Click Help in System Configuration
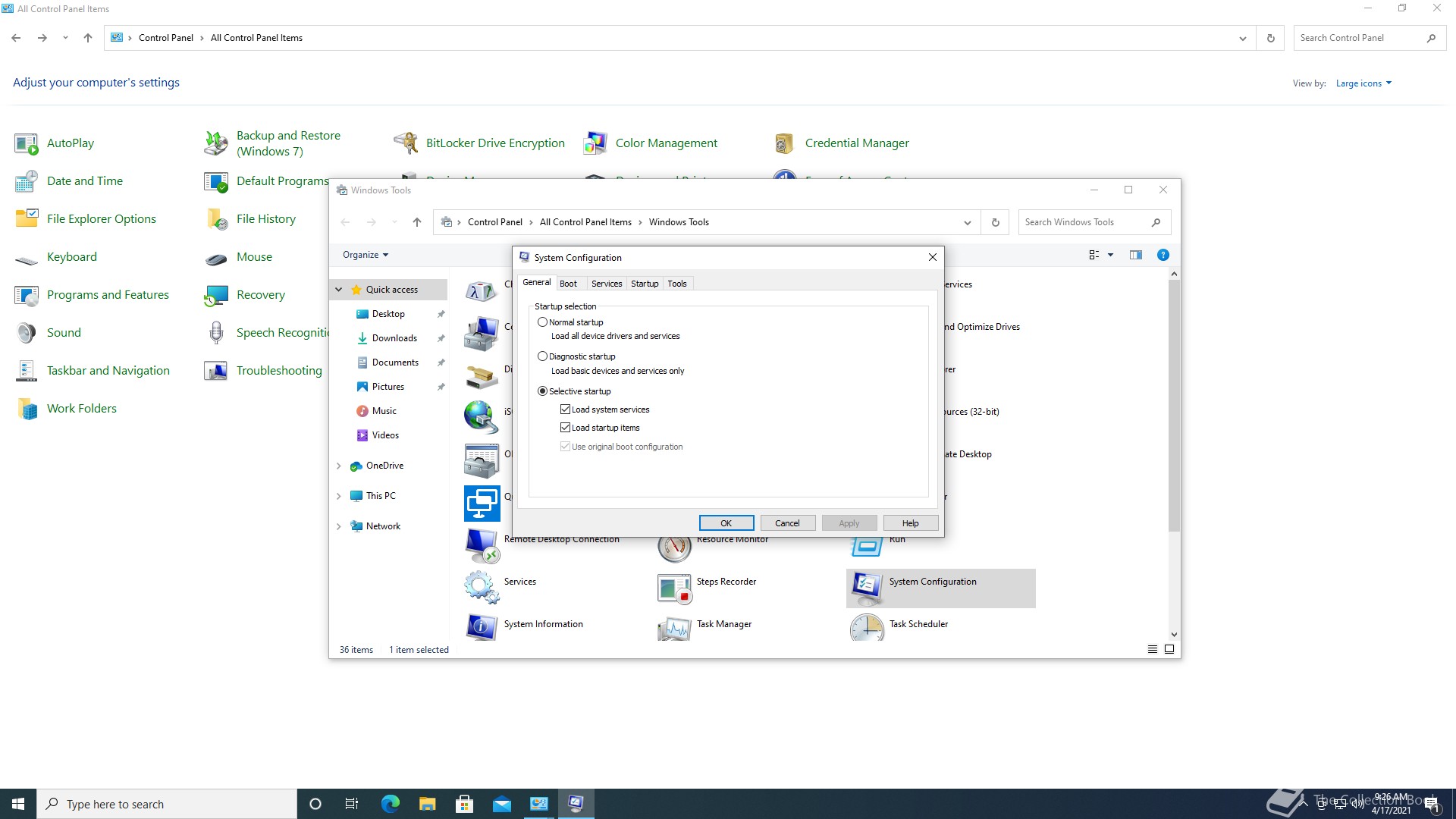This screenshot has width=1456, height=819. [911, 523]
